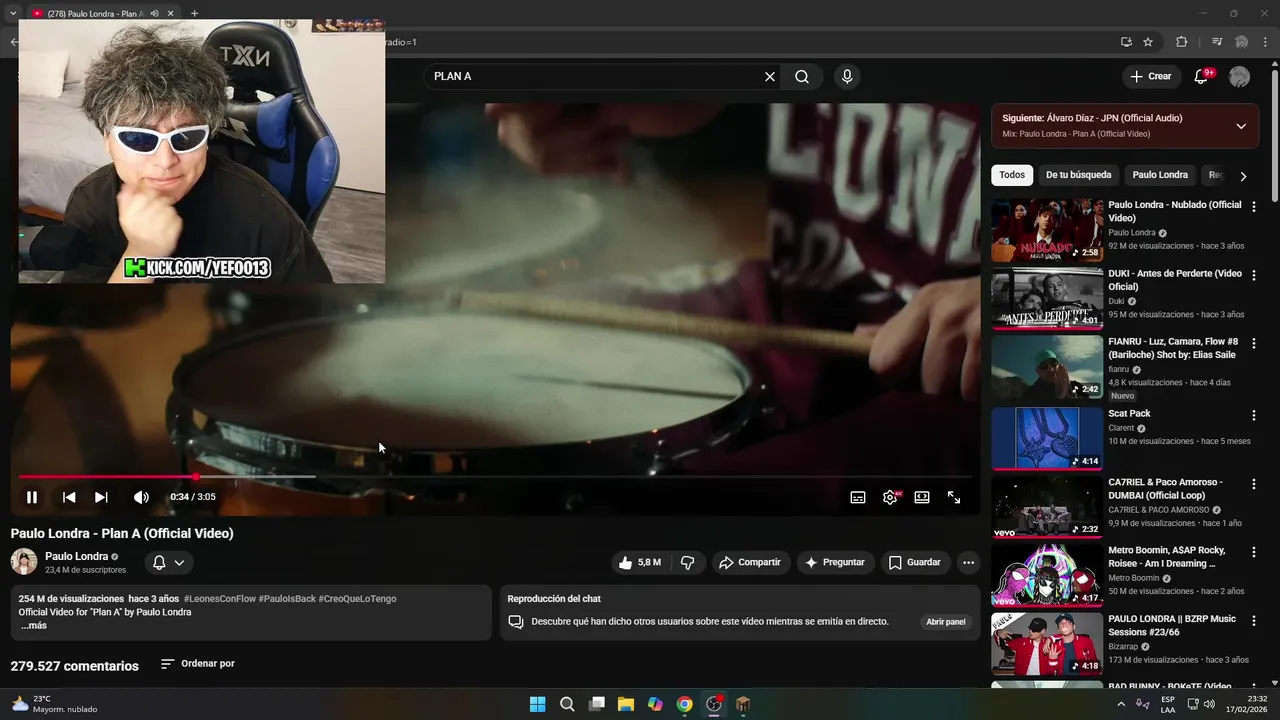This screenshot has height=720, width=1280.
Task: Mute the browser tab audio icon
Action: pos(154,14)
